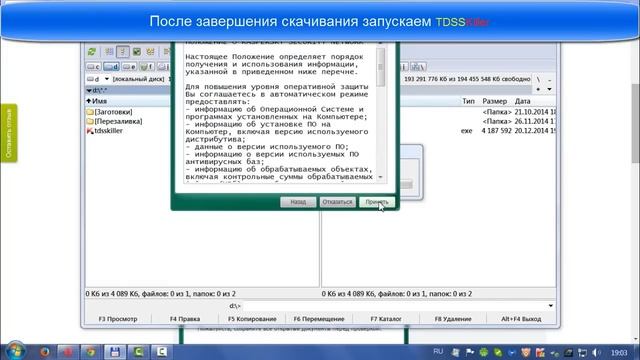Open the Windows Start menu
Viewport: 640px width, 360px height.
point(15,351)
